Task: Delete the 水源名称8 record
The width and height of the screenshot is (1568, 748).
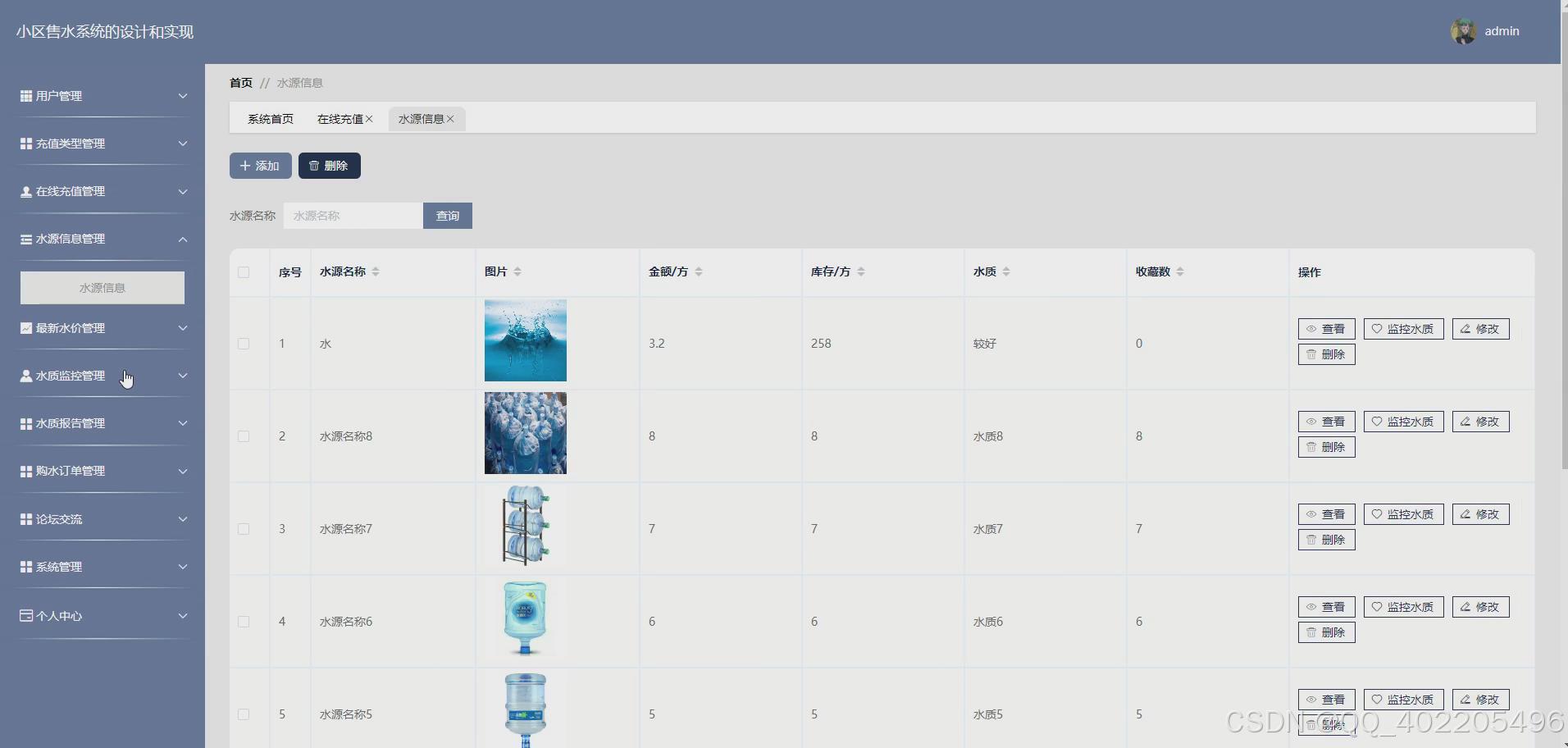Action: click(1326, 447)
